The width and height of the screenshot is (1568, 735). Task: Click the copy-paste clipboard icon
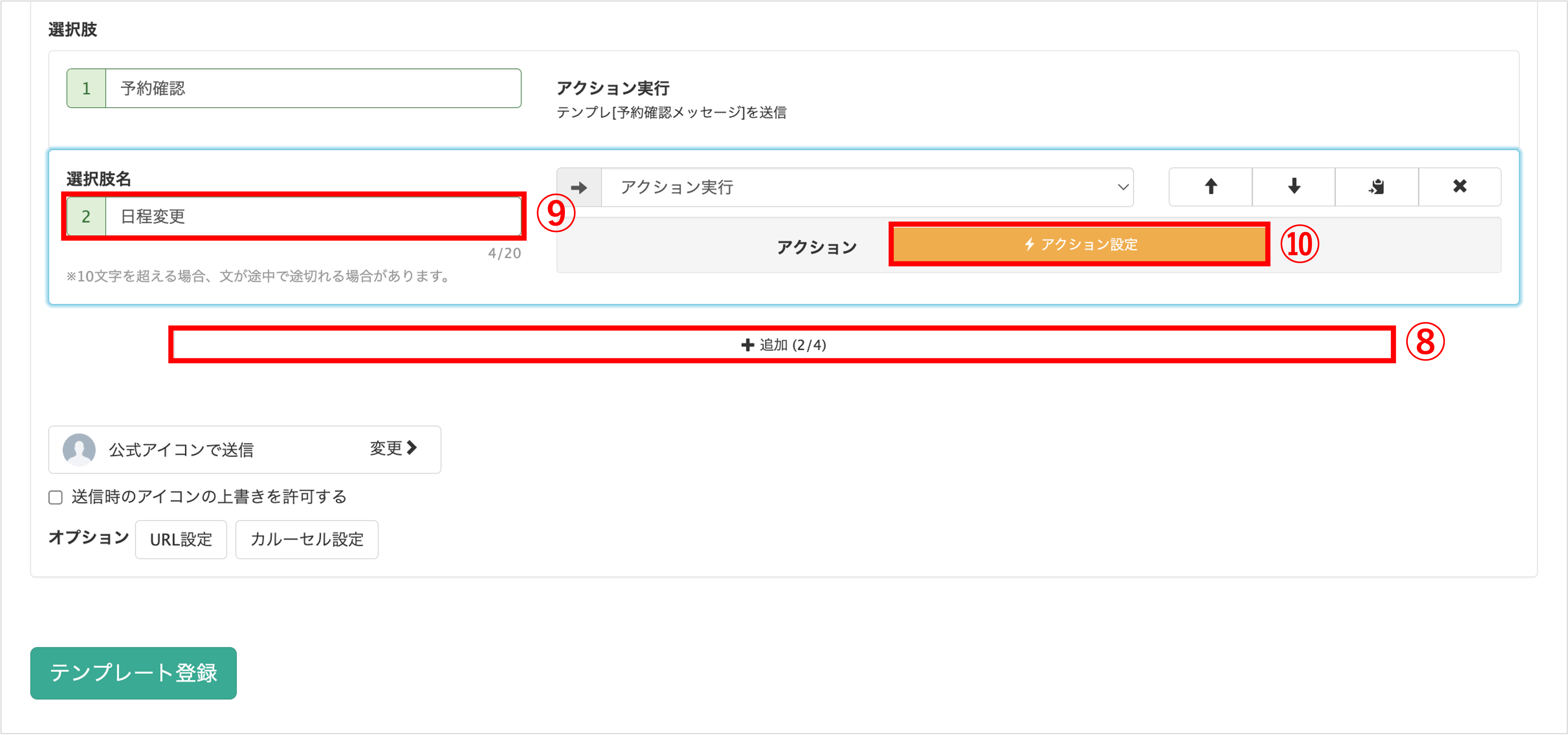(1377, 187)
